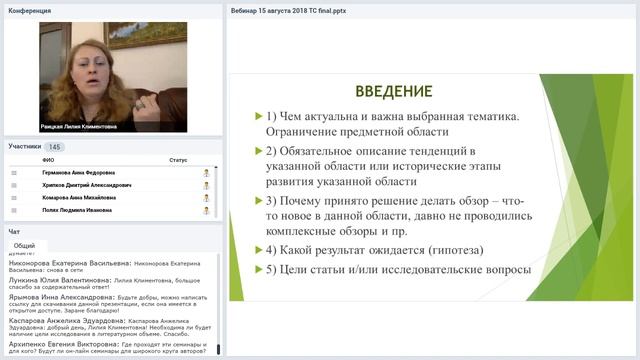Click the gray row marker beside Хрипков Дмитрий Александрович

tap(14, 185)
